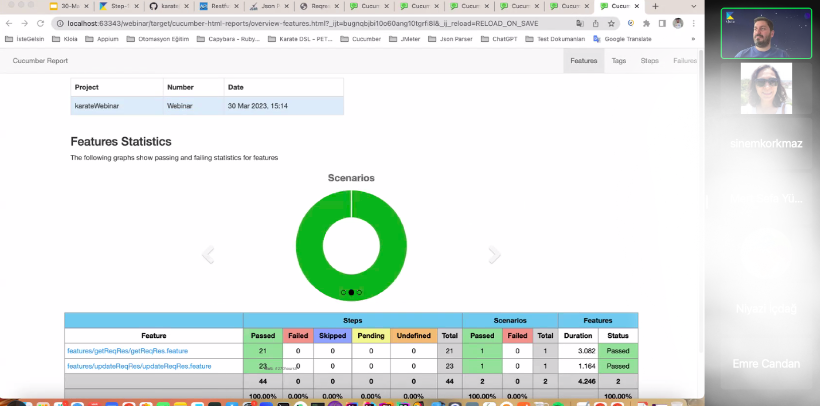
Task: Select the first carousel indicator dot
Action: pyautogui.click(x=344, y=292)
